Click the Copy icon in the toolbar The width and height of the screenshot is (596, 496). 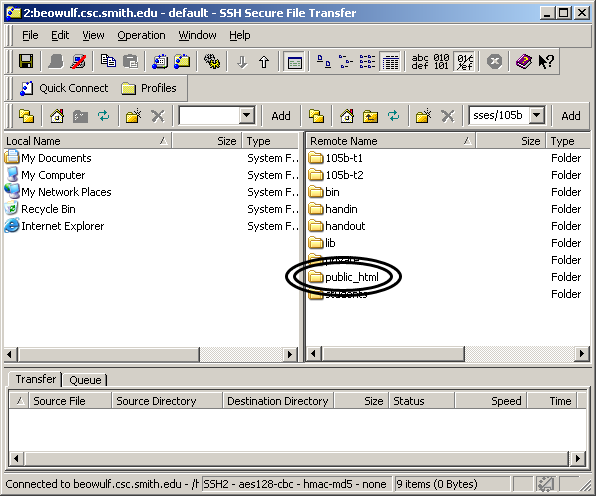[x=108, y=61]
